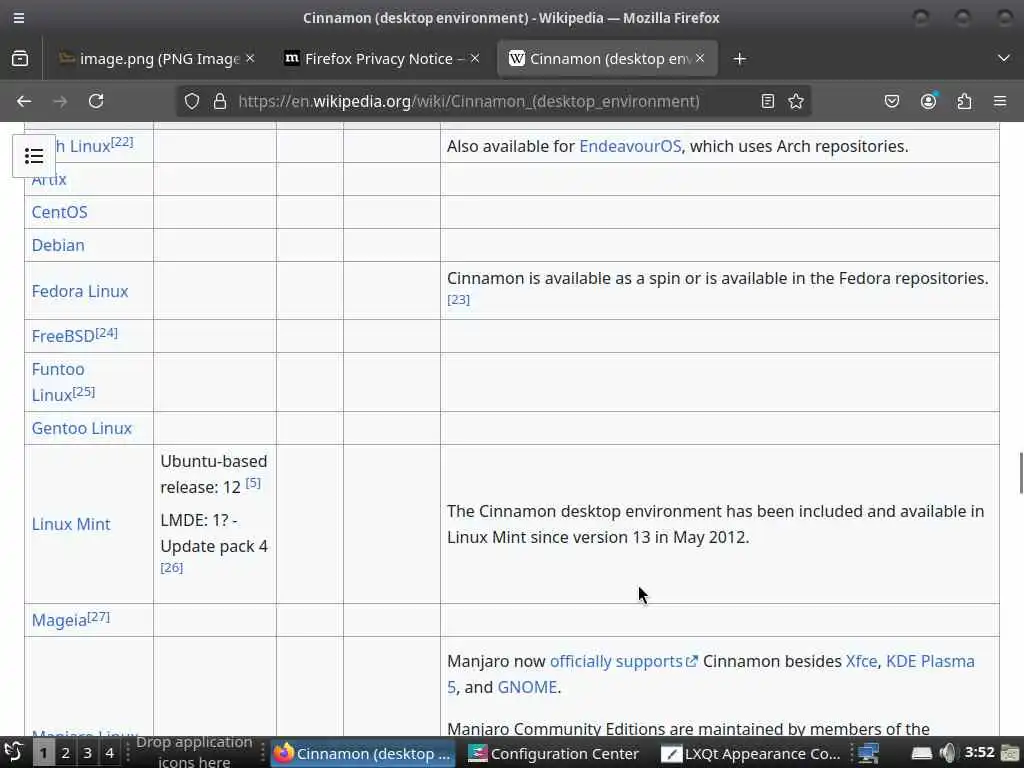Jump to citation 5 in Linux Mint row
The image size is (1024, 768).
coord(253,483)
